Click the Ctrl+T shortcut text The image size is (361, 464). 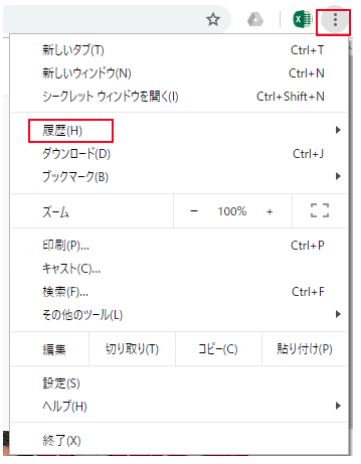pos(307,50)
